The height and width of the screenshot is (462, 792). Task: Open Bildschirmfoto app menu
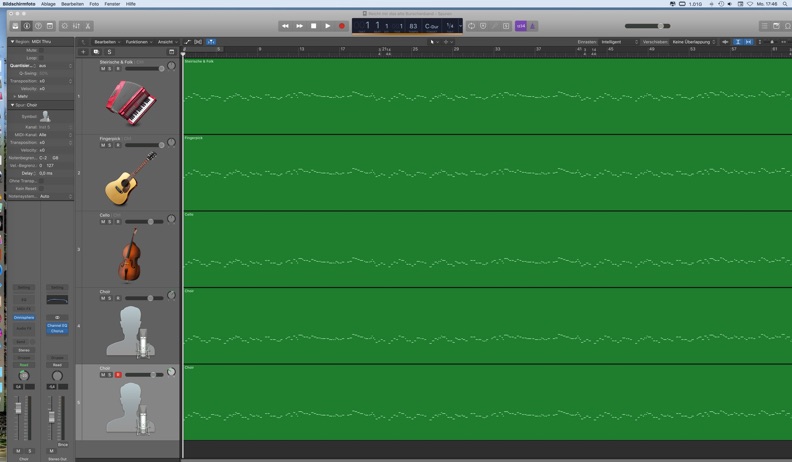(19, 4)
